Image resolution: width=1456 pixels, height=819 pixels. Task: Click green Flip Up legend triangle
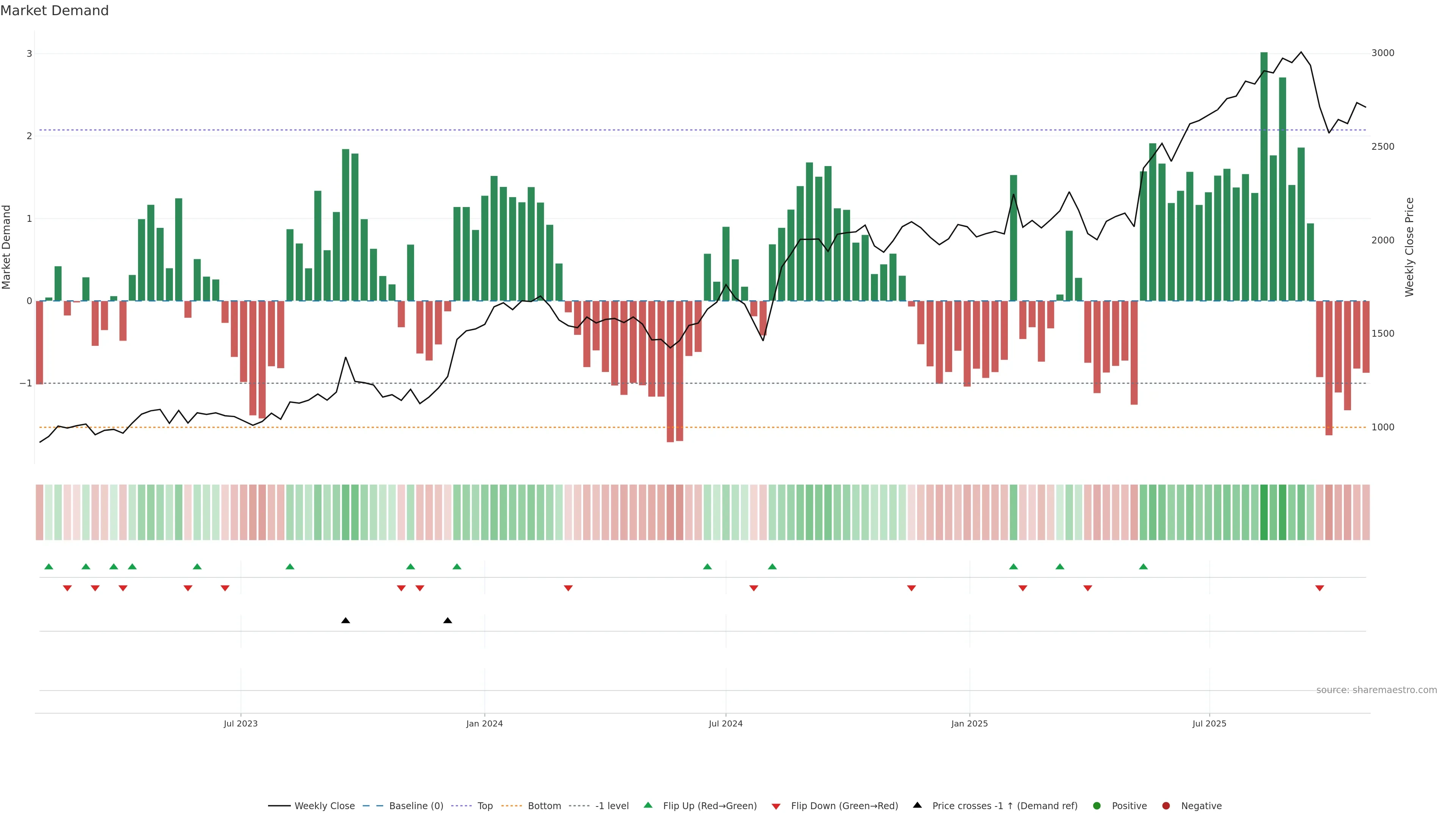(648, 805)
